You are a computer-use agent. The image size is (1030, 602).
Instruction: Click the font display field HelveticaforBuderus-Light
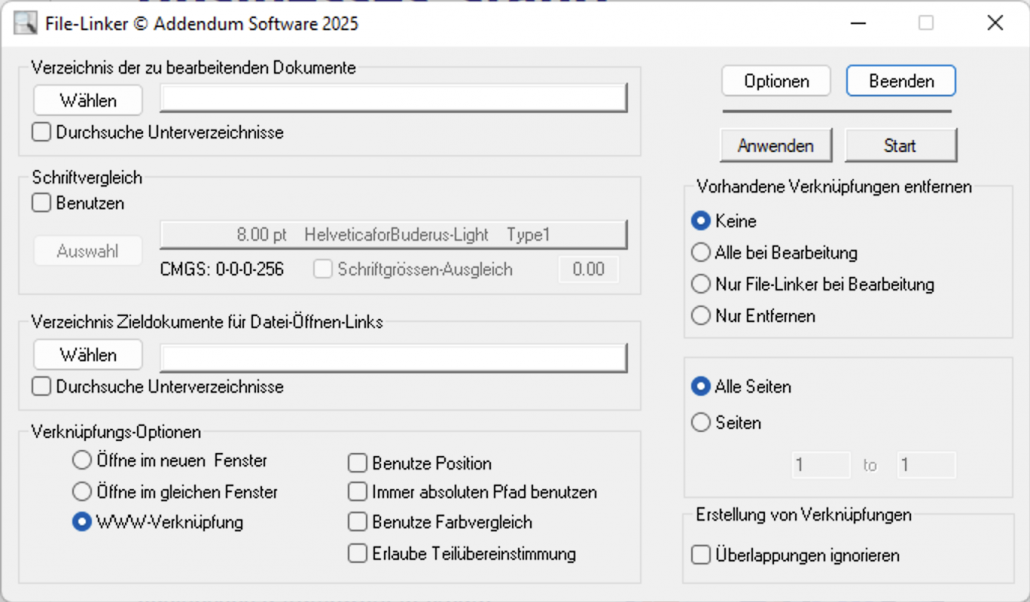(x=393, y=235)
